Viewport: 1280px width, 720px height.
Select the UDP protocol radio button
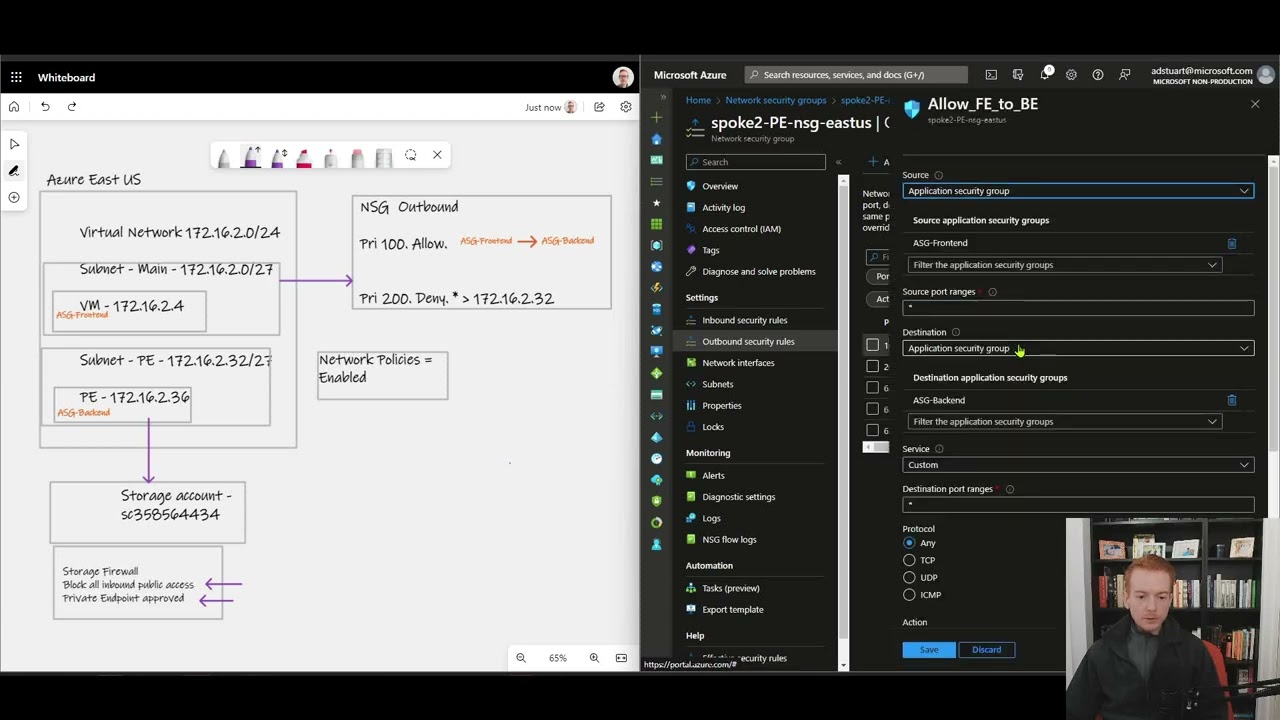tap(909, 577)
